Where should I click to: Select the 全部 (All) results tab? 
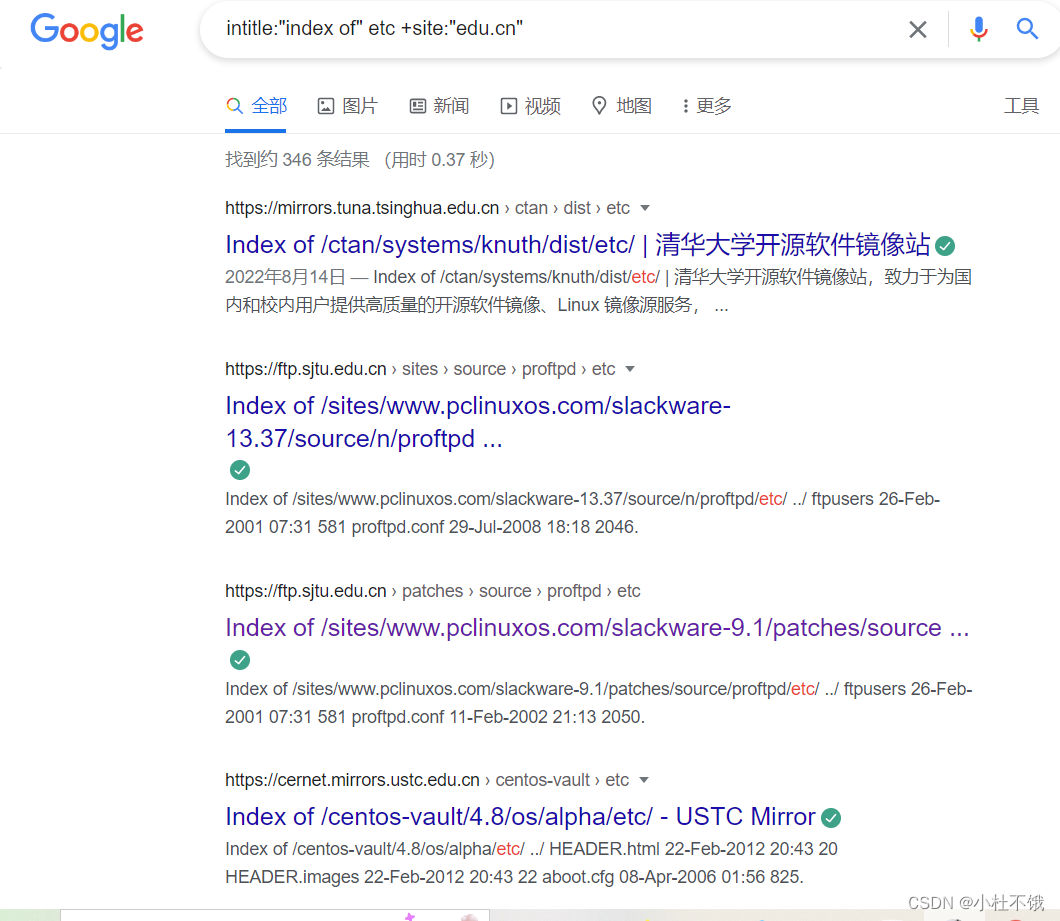point(256,106)
